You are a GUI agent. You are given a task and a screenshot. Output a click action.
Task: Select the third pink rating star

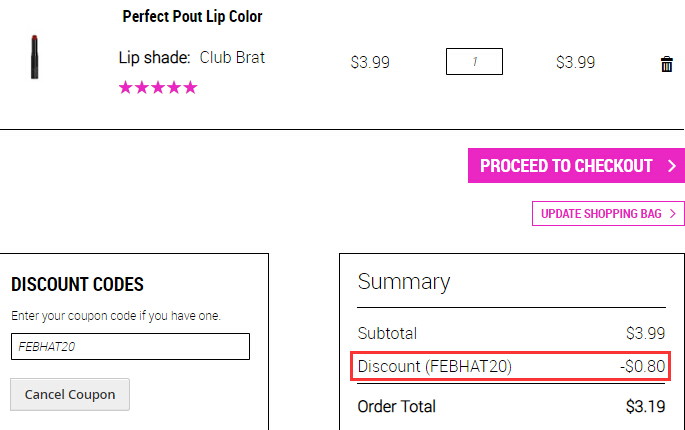[x=158, y=87]
